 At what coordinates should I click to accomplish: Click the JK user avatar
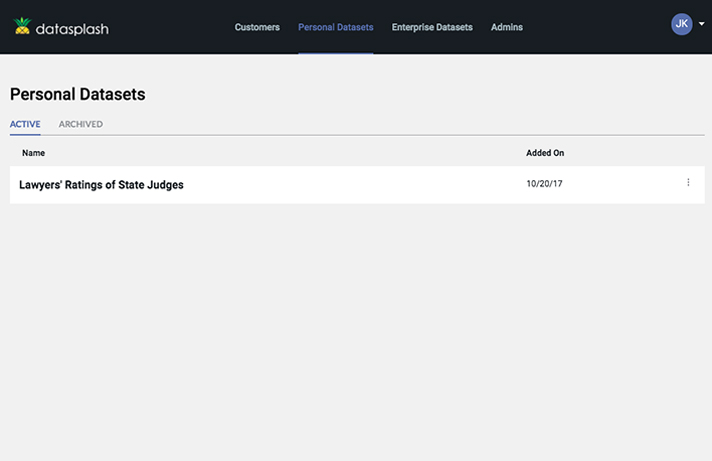(x=682, y=24)
